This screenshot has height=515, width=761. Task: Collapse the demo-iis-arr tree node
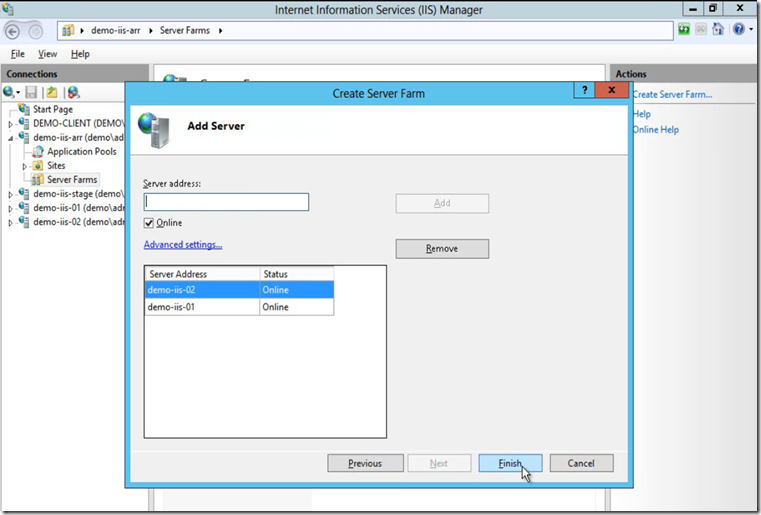pyautogui.click(x=10, y=138)
